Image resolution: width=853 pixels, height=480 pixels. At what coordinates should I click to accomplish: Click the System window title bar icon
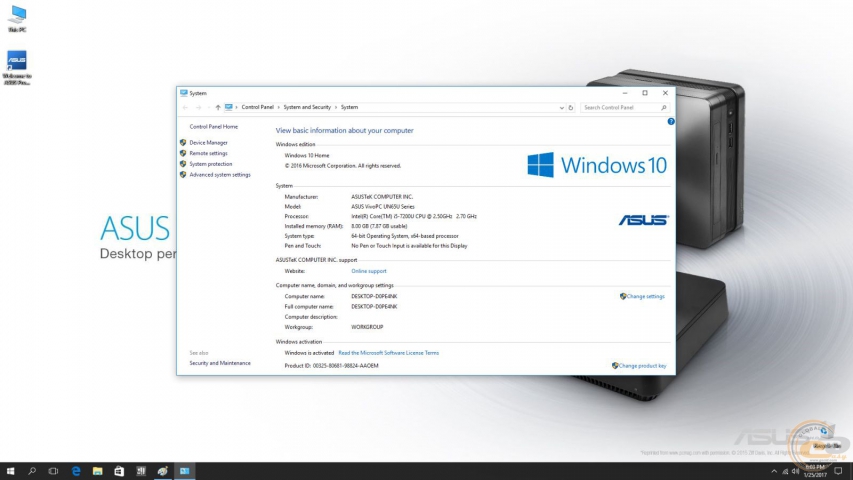[x=184, y=93]
